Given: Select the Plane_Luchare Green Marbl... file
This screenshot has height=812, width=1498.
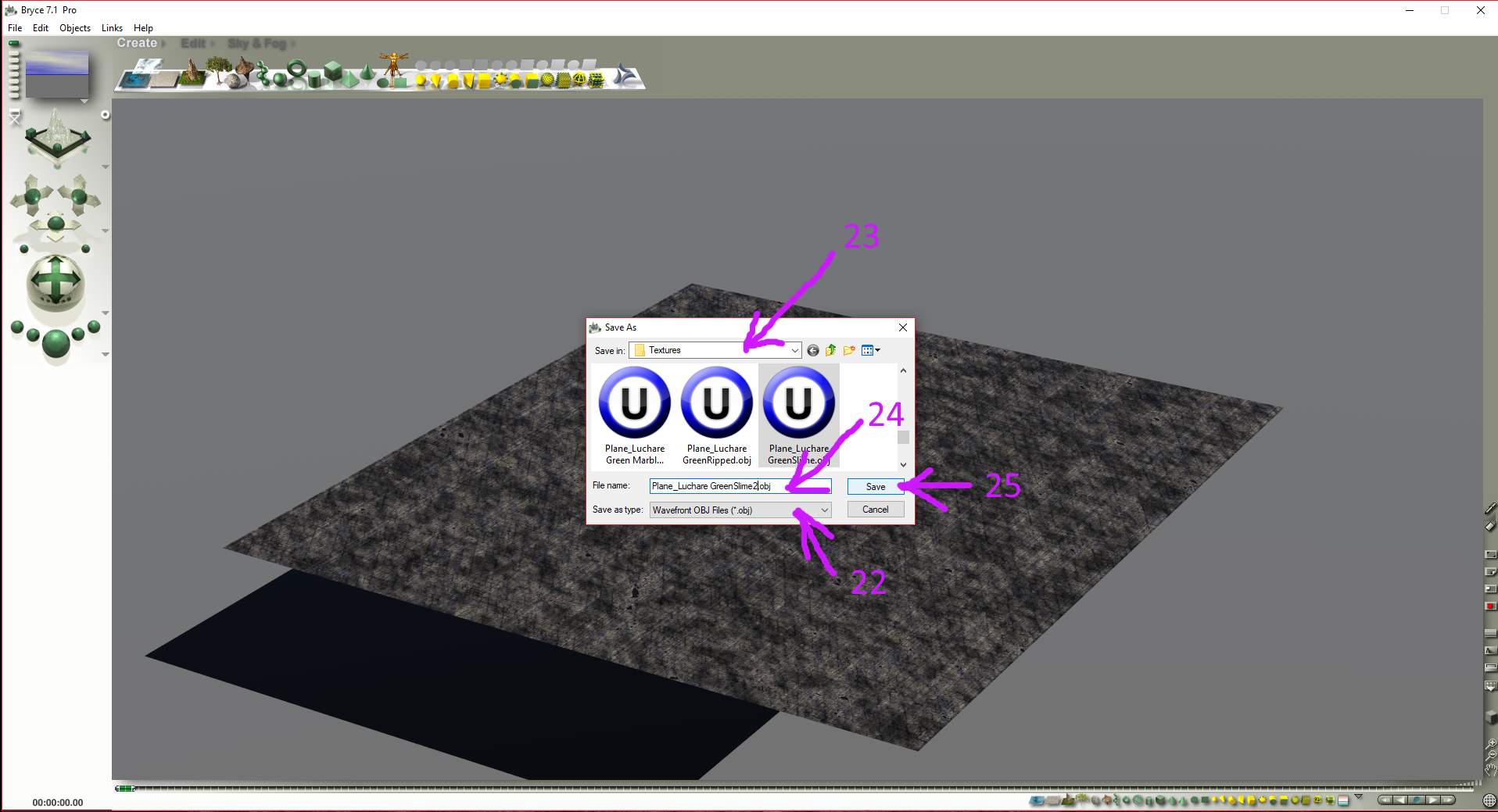Looking at the screenshot, I should coord(635,416).
